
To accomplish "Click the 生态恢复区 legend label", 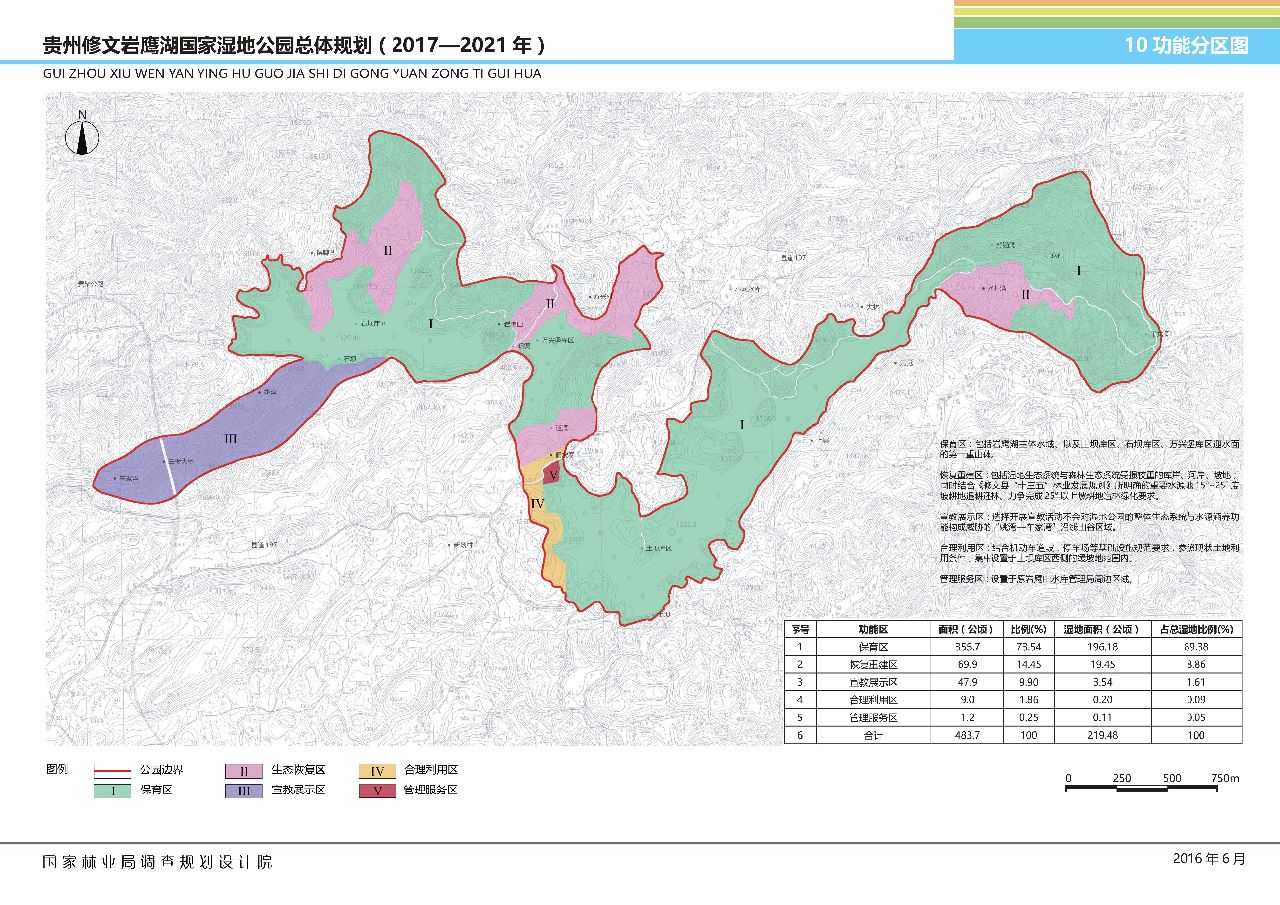I will click(x=298, y=771).
